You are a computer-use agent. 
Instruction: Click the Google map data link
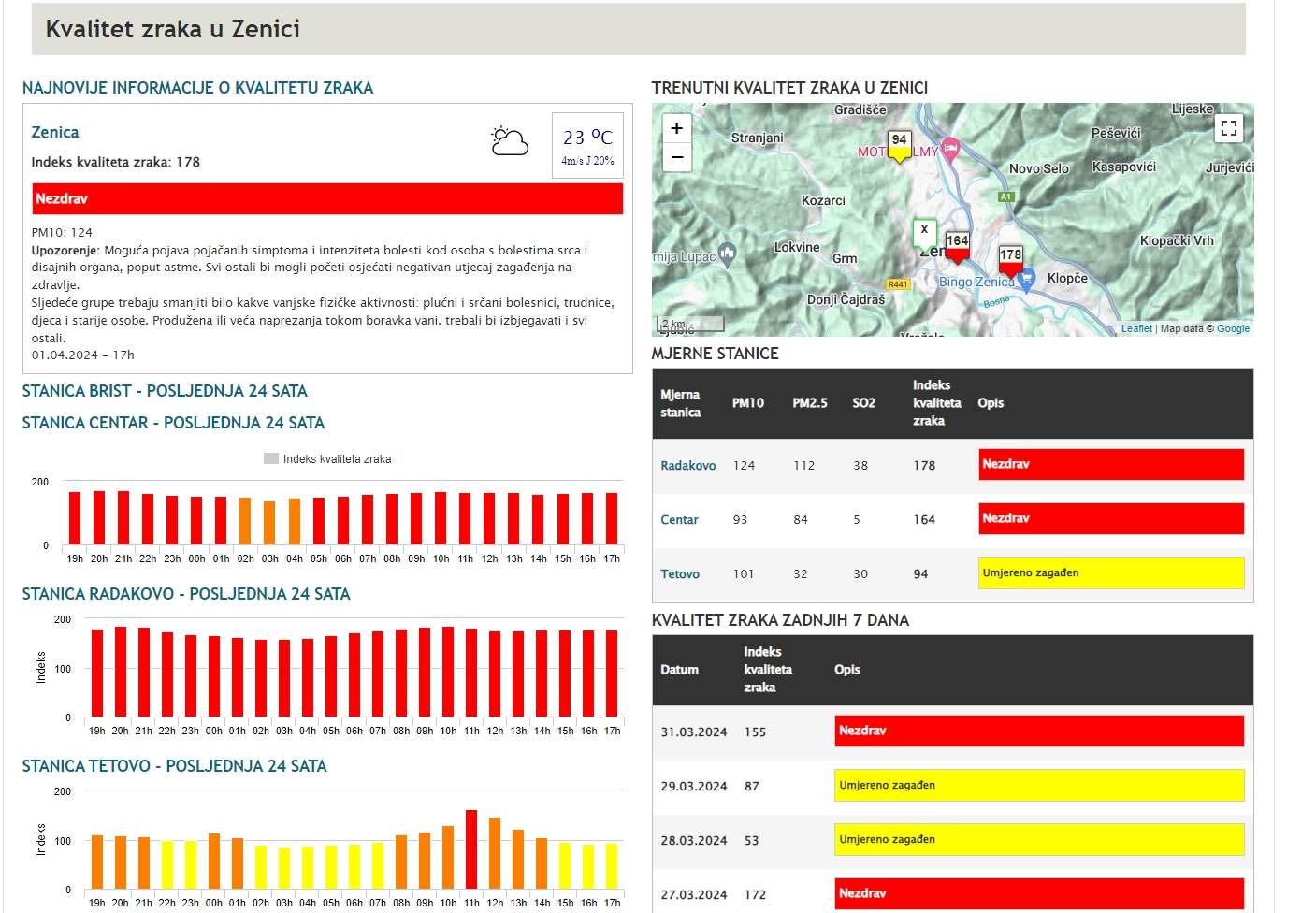(1233, 328)
